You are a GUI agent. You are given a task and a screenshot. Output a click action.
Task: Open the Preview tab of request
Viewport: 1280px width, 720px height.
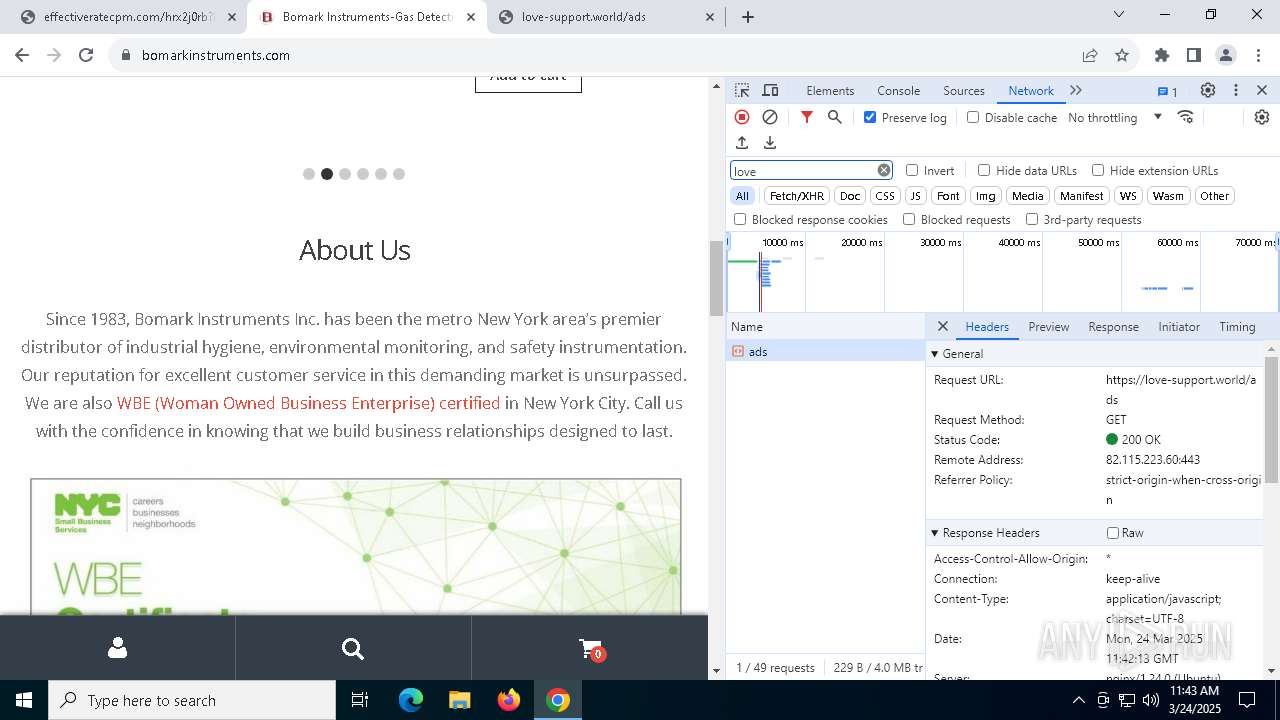pos(1048,326)
